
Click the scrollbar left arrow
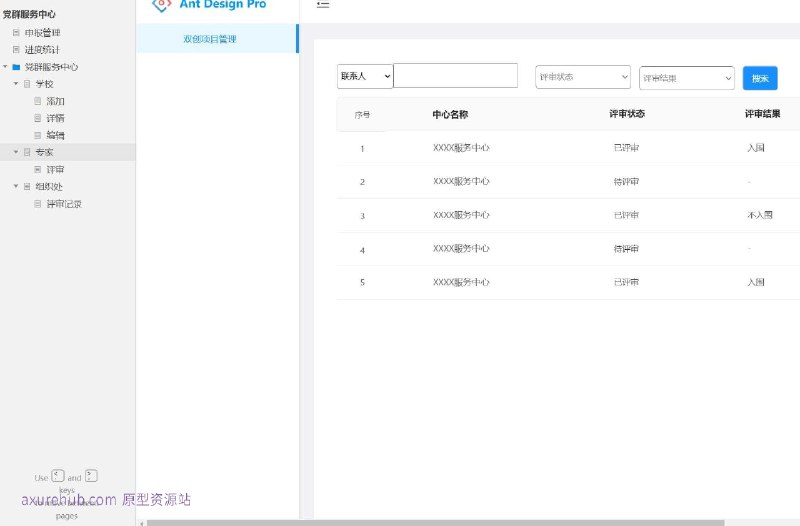pos(142,523)
